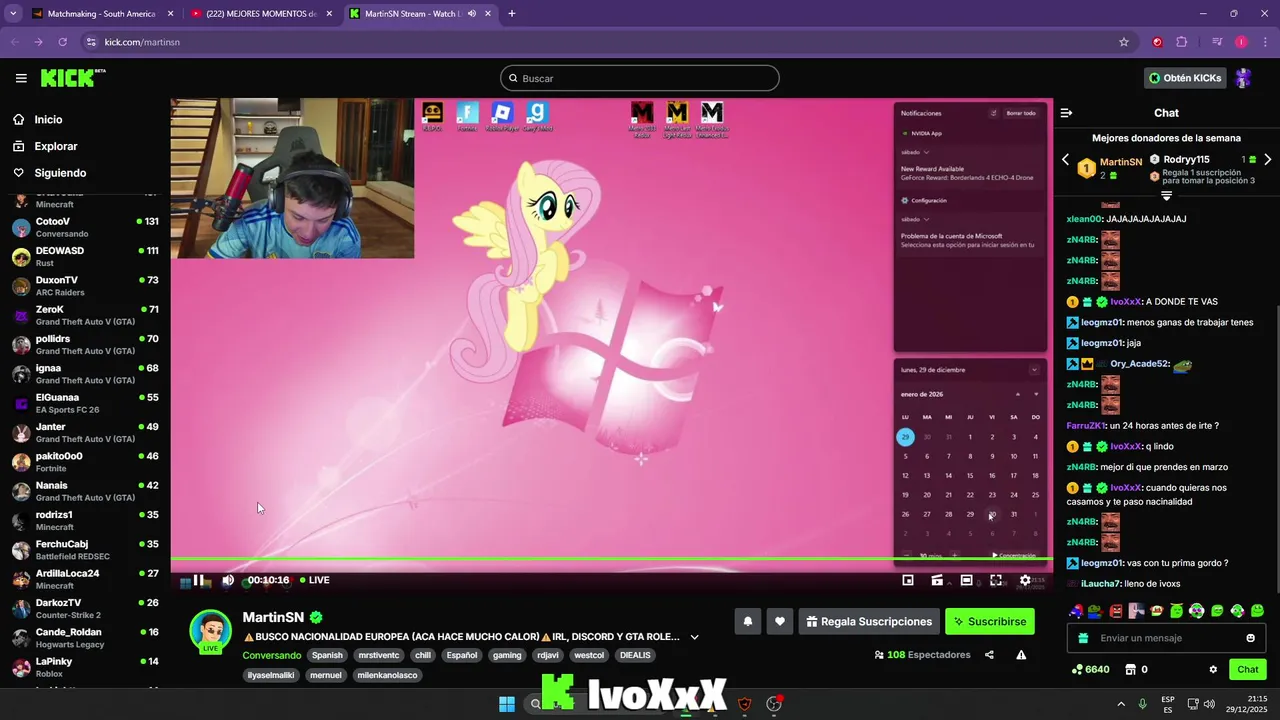This screenshot has height=720, width=1280.
Task: Toggle notifications bell for MartinSN
Action: [x=747, y=621]
